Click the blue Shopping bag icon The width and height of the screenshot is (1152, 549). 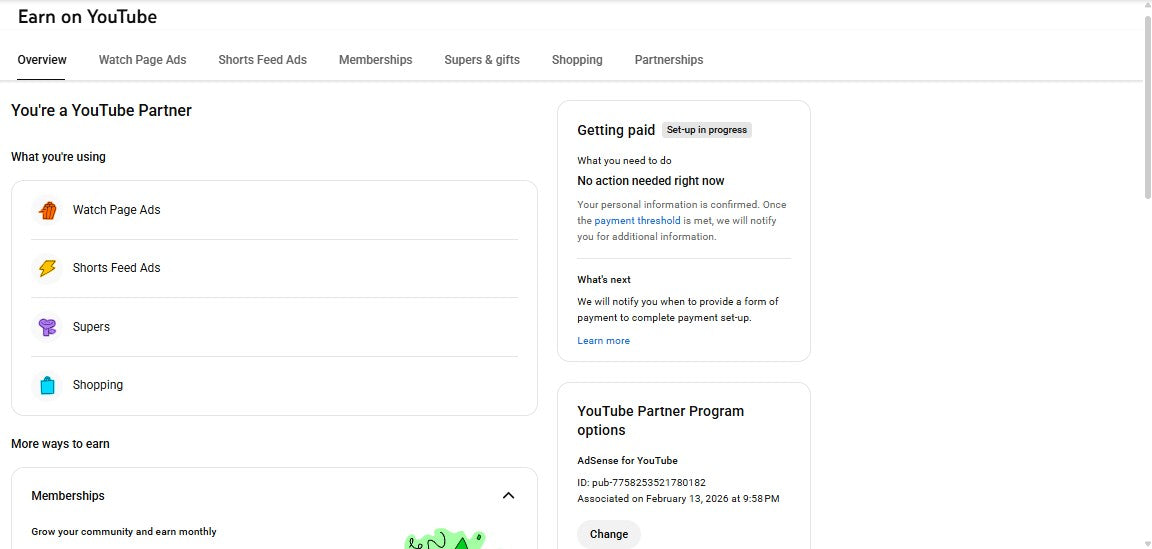click(x=48, y=385)
